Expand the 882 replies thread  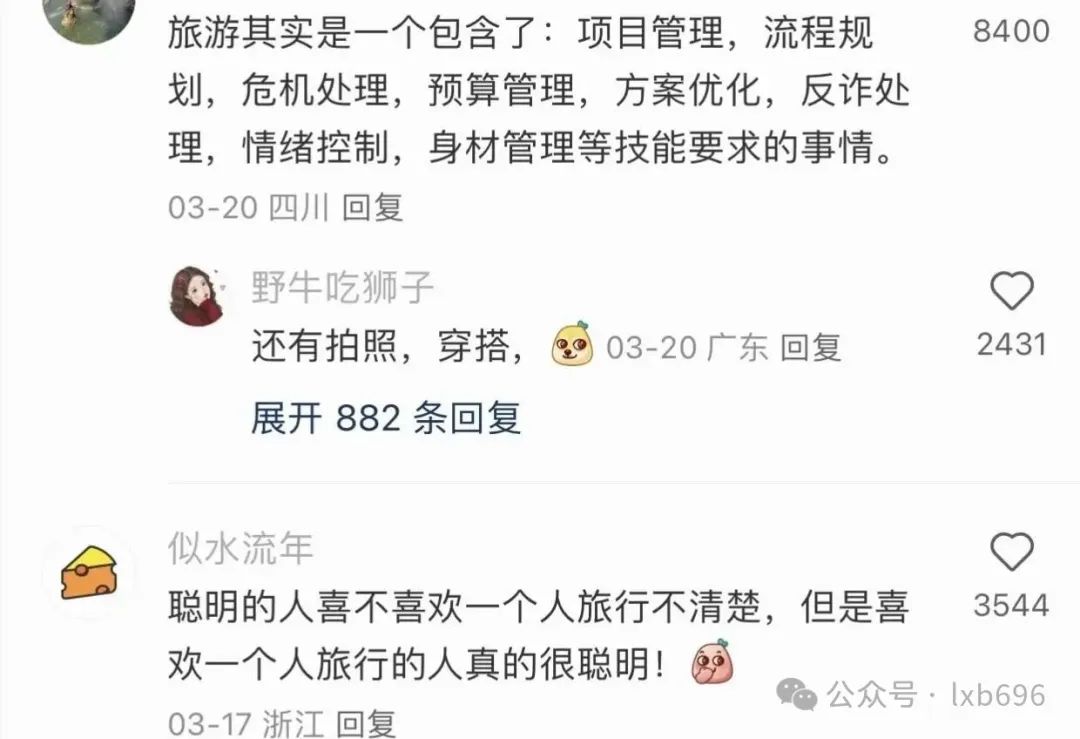[x=386, y=418]
